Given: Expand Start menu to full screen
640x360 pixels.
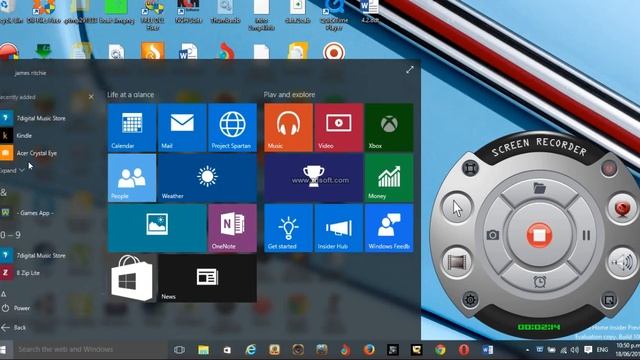Looking at the screenshot, I should coord(410,70).
